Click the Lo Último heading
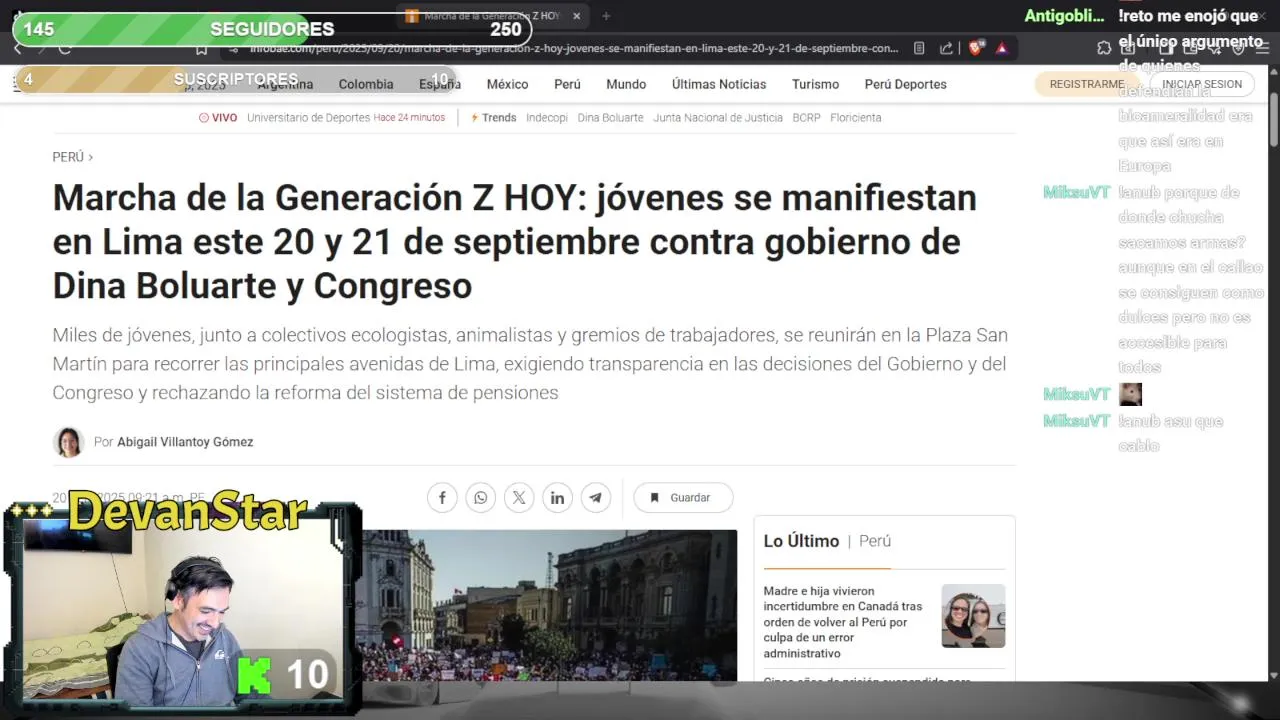The height and width of the screenshot is (720, 1280). point(801,541)
